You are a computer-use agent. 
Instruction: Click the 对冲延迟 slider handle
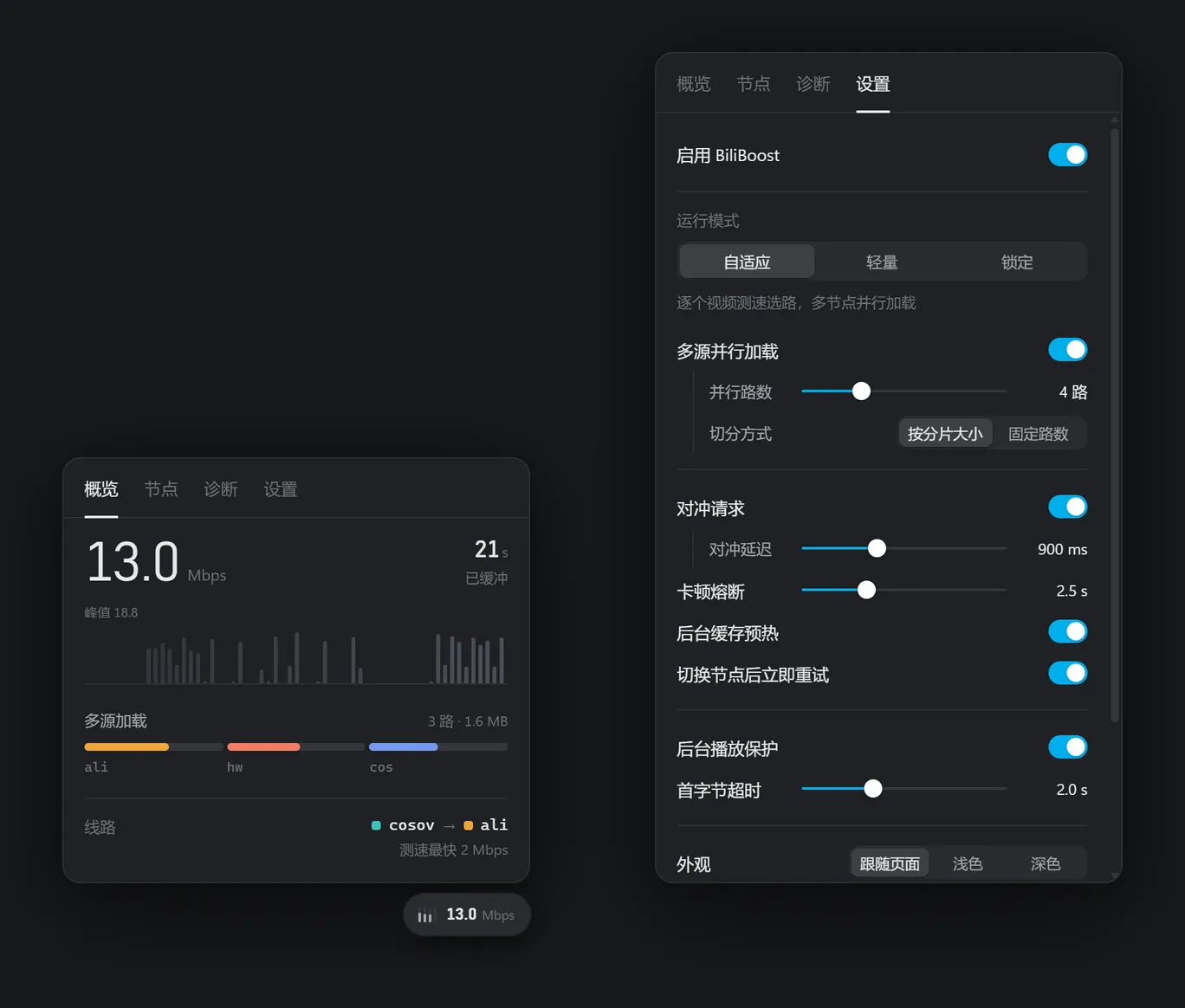[877, 548]
